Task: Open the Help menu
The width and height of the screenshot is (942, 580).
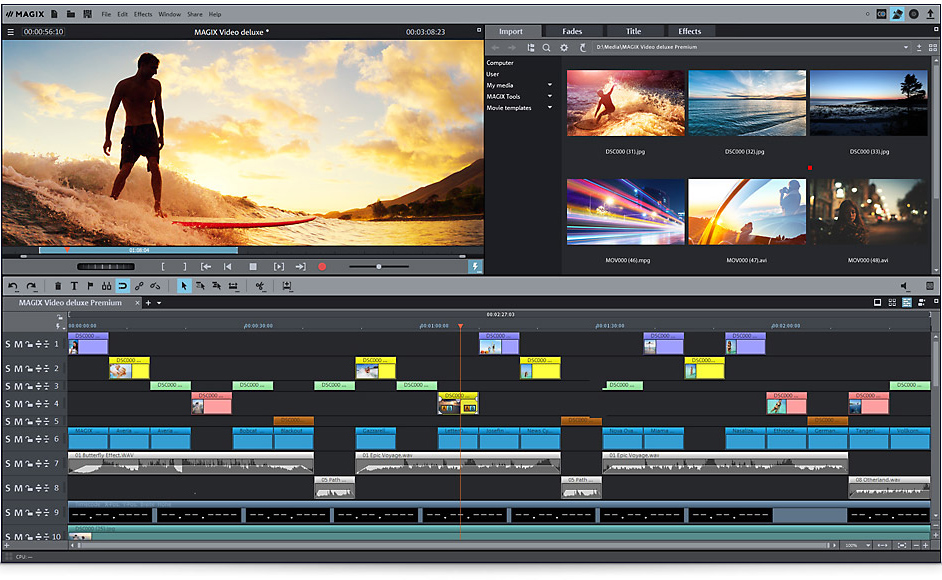Action: tap(215, 14)
